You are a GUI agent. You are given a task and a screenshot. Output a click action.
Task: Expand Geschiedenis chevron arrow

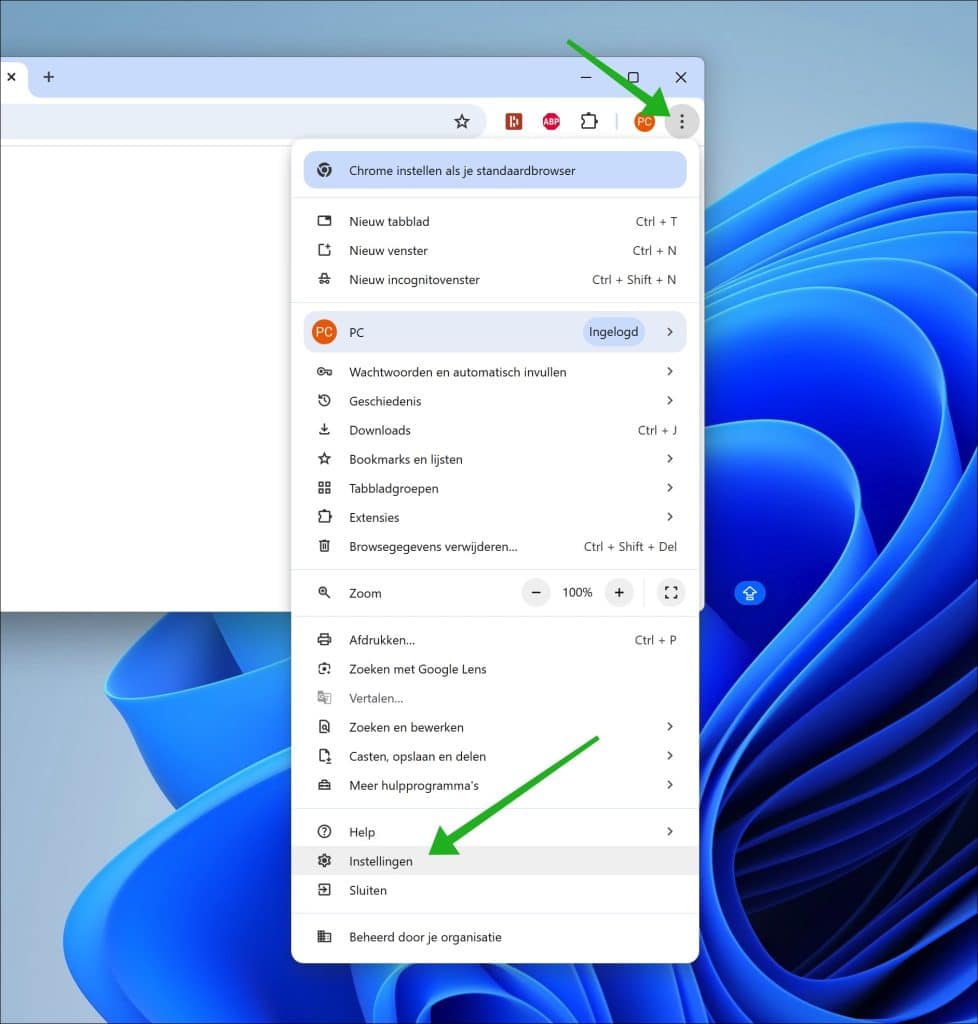tap(670, 400)
